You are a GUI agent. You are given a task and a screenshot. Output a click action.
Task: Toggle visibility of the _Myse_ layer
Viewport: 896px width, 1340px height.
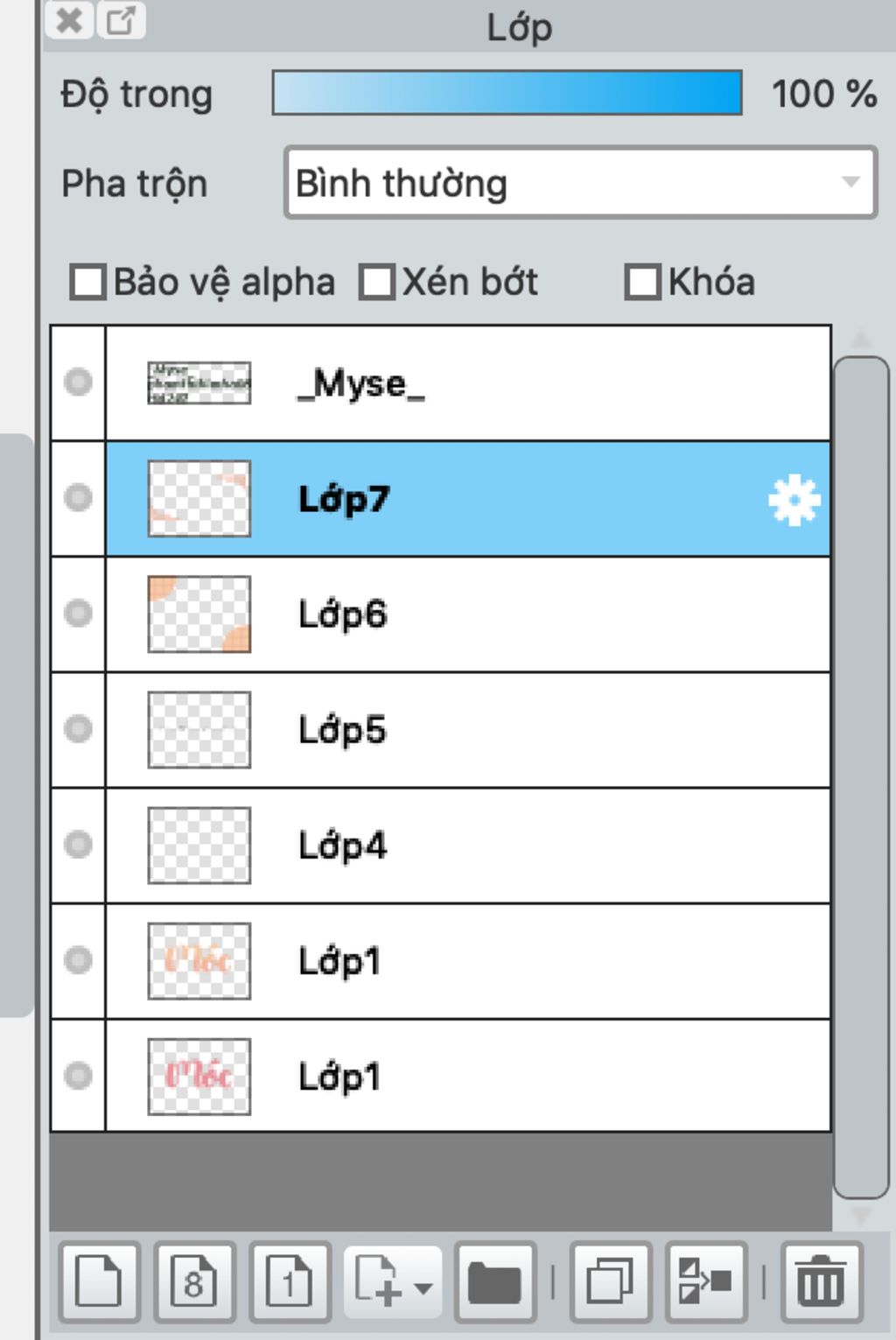click(78, 382)
